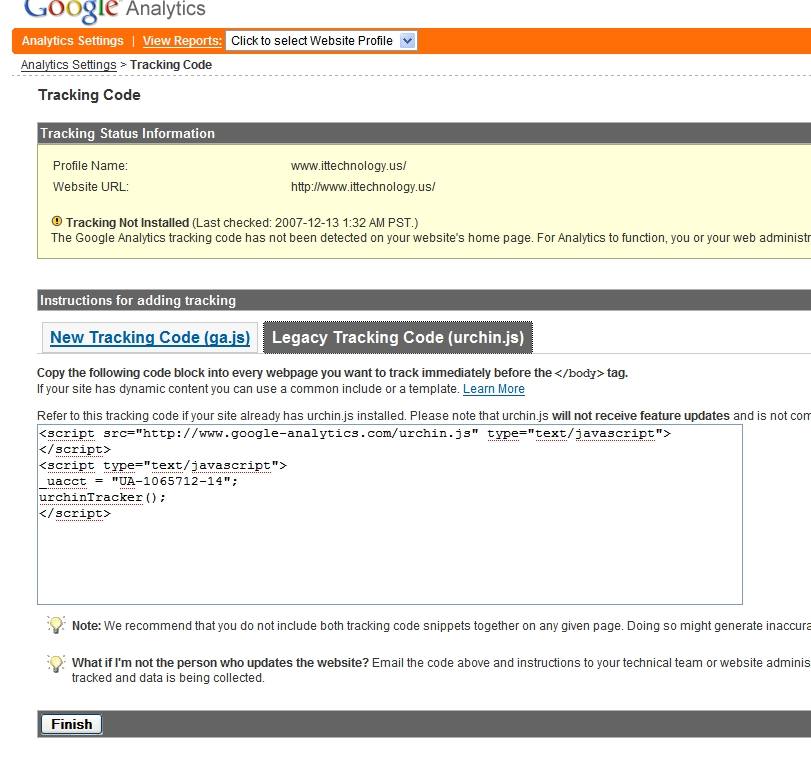
Task: Open the Website Profile dropdown arrow
Action: (x=407, y=41)
